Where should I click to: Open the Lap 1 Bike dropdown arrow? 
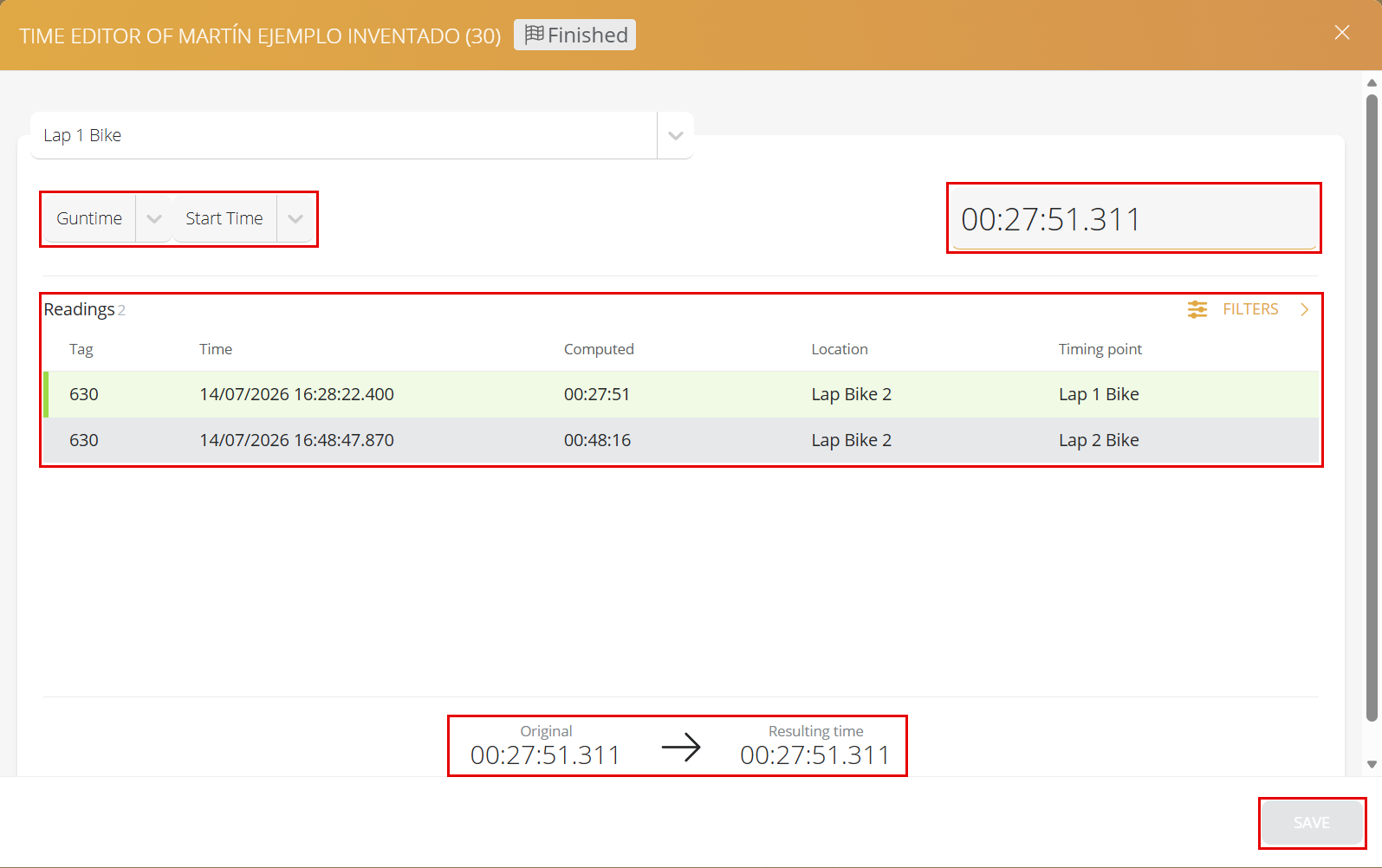tap(676, 135)
